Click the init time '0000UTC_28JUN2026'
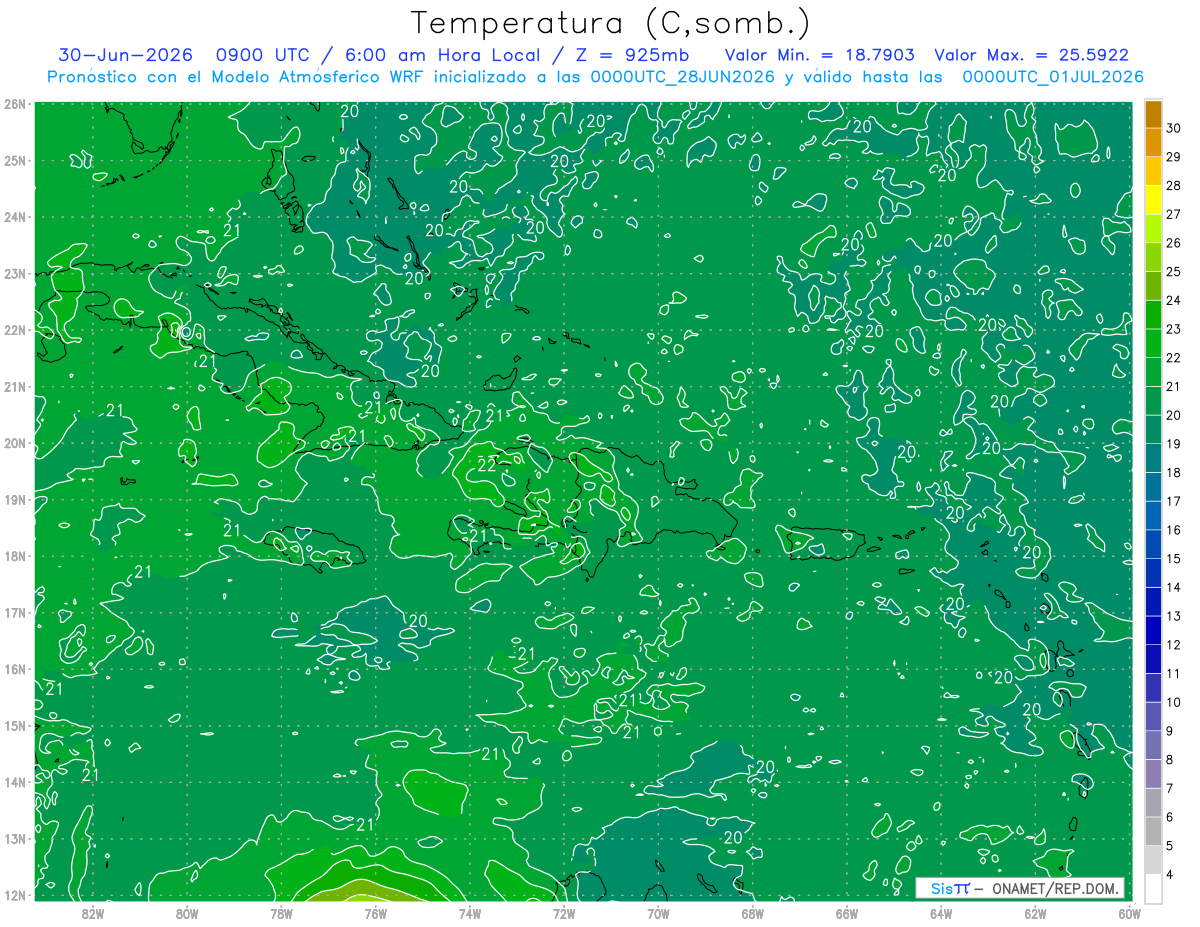The image size is (1200, 927). (x=683, y=77)
